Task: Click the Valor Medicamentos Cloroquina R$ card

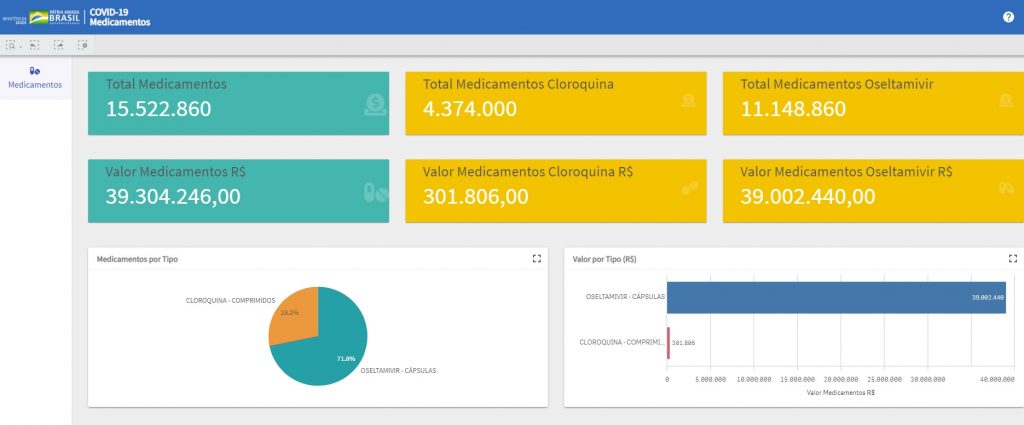Action: tap(555, 190)
